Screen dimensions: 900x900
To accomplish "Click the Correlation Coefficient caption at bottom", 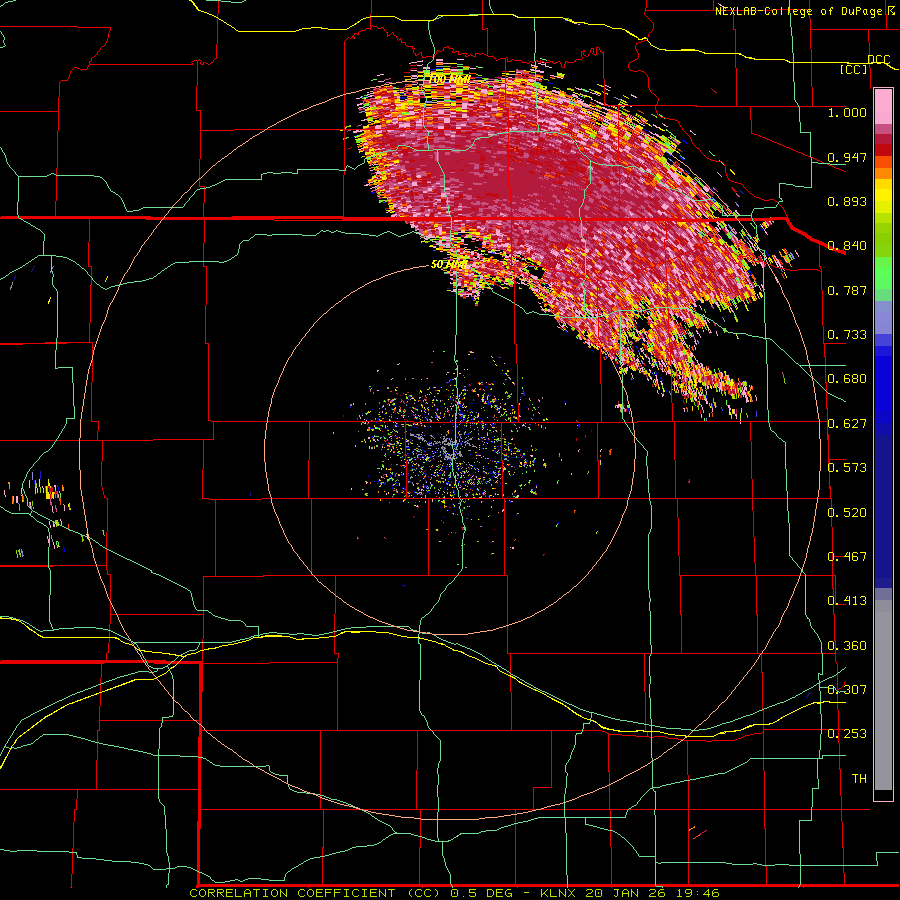I will (454, 893).
